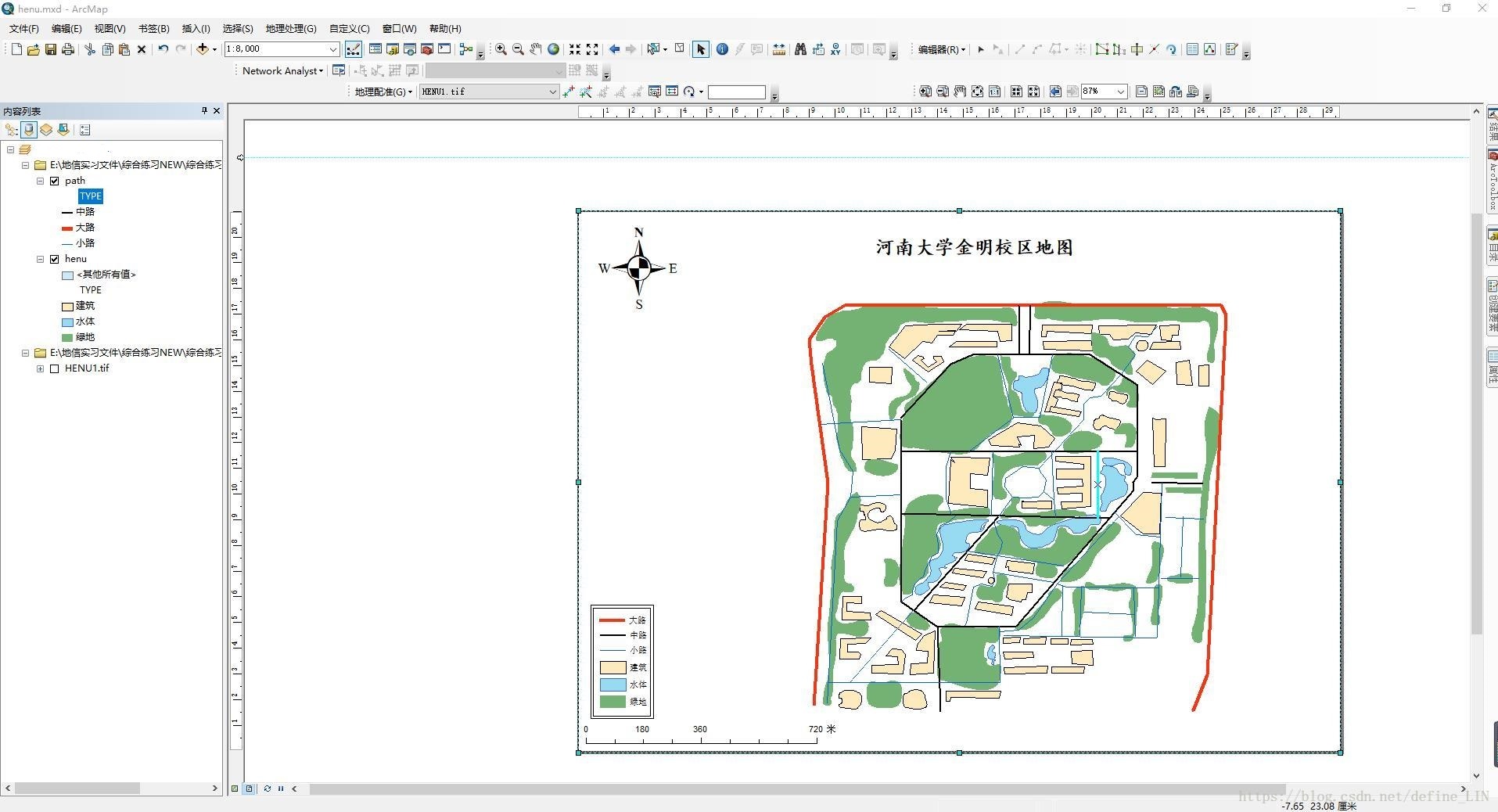Click the Full Extent globe icon
Screen dimensions: 1498x812
[553, 49]
